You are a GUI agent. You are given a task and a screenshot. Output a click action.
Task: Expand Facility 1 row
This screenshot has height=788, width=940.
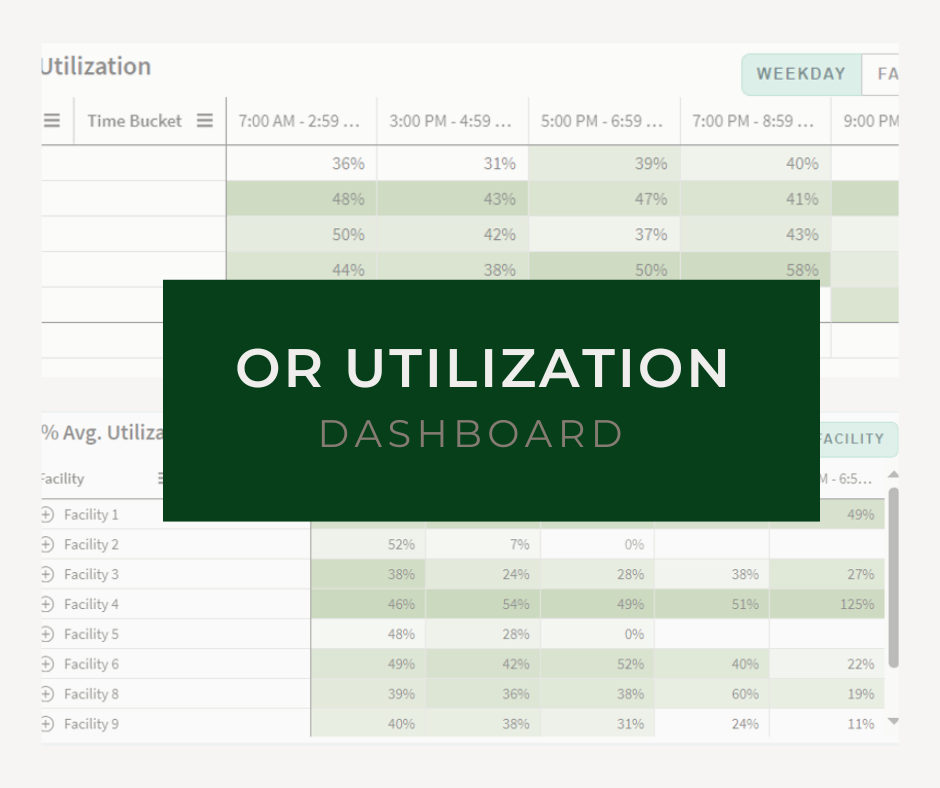47,514
